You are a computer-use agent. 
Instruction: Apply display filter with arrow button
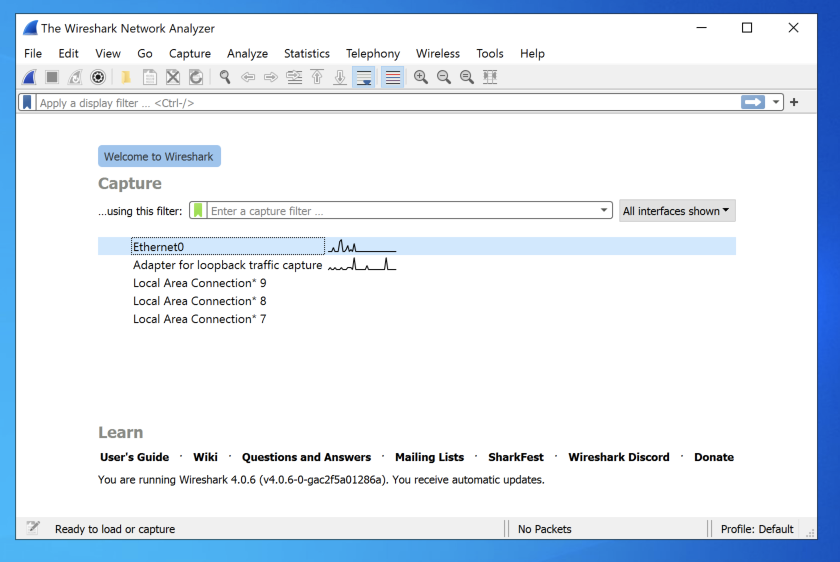[753, 102]
